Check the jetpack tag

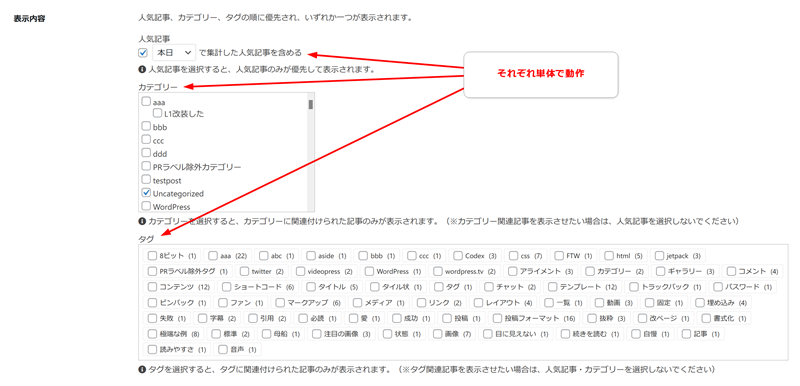(x=659, y=255)
